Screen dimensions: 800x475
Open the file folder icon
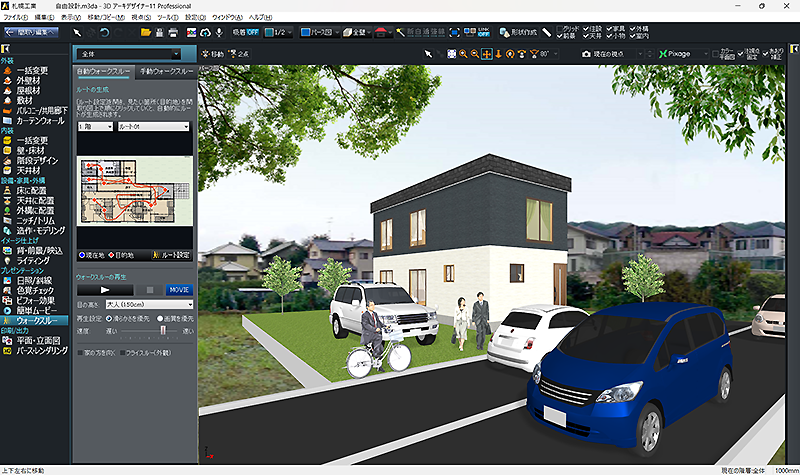coord(146,32)
